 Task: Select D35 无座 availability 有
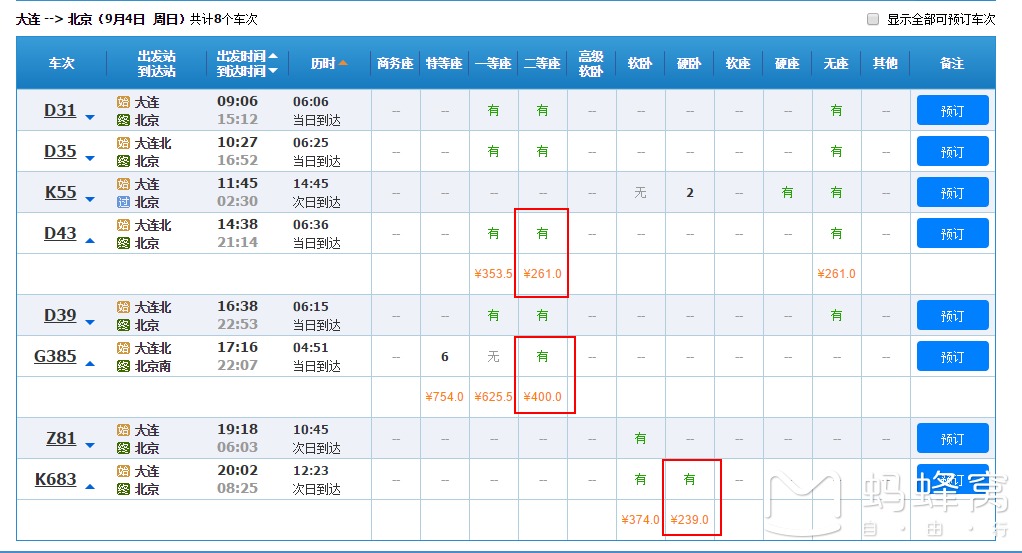click(836, 151)
